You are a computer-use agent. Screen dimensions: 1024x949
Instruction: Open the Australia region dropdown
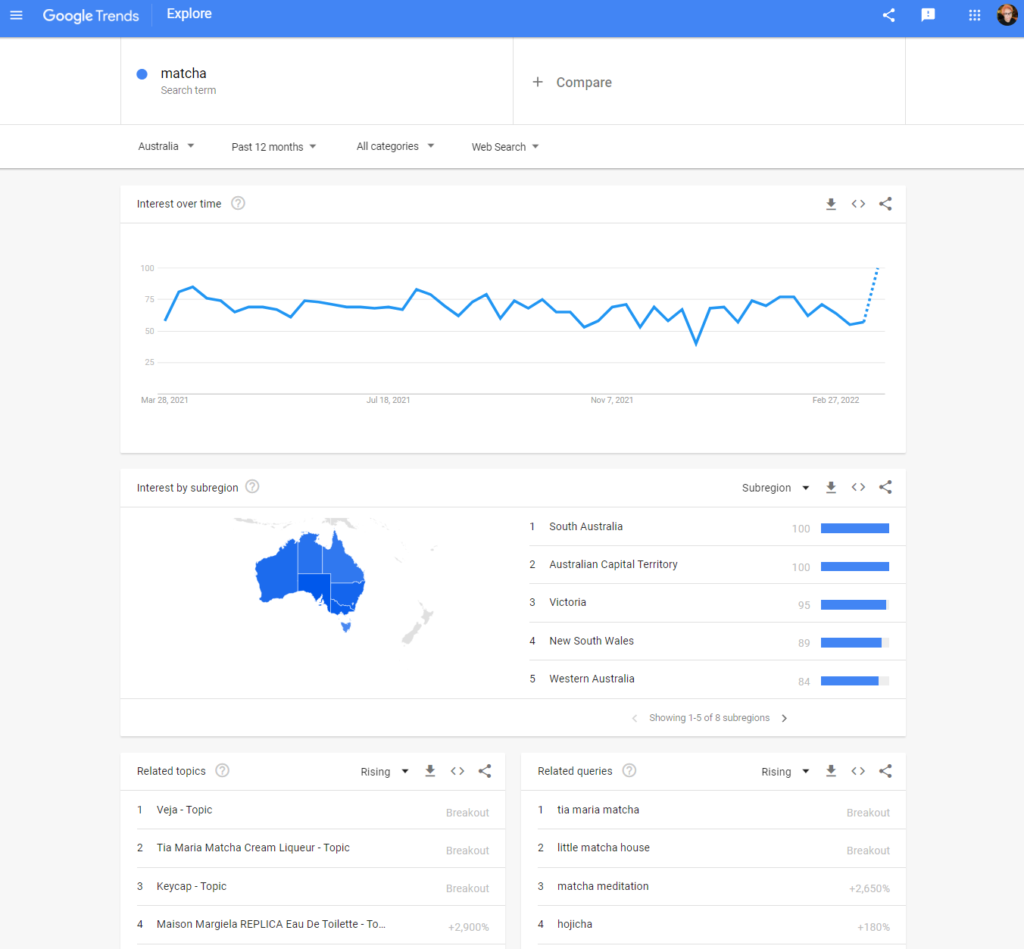(166, 146)
